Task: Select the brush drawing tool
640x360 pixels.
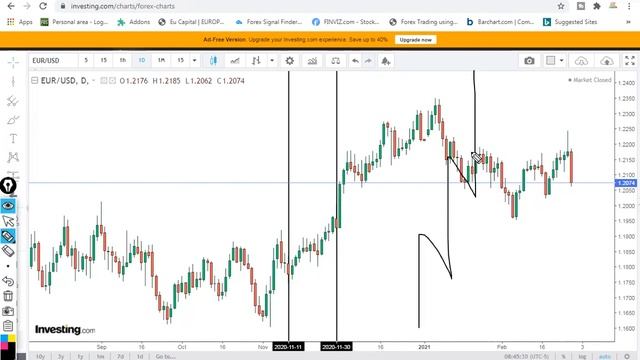Action: point(13,120)
